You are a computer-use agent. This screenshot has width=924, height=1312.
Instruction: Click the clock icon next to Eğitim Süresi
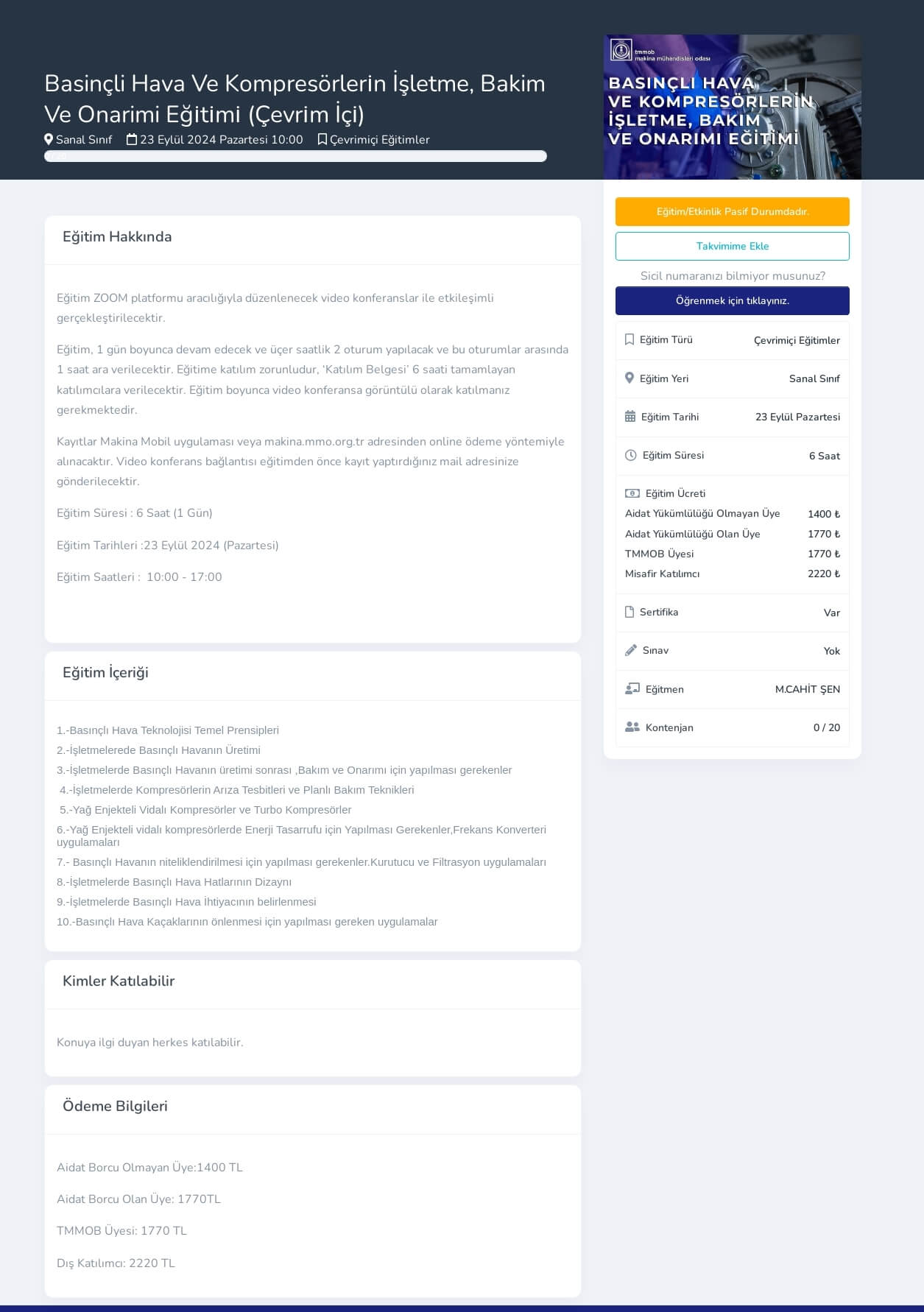(631, 455)
